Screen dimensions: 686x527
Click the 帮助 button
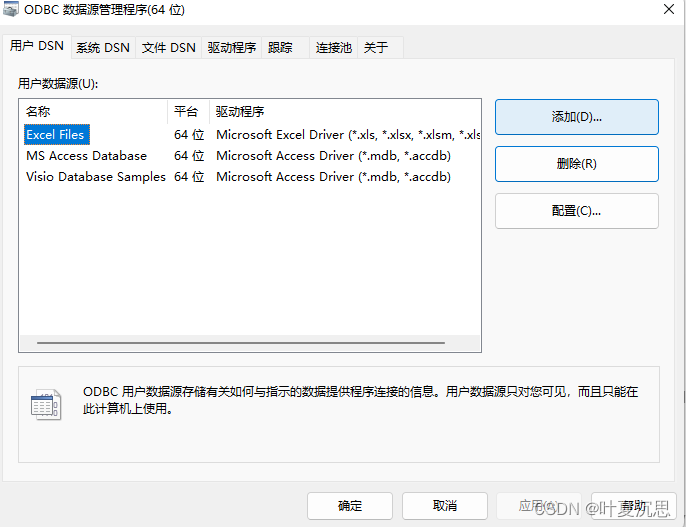coord(634,506)
